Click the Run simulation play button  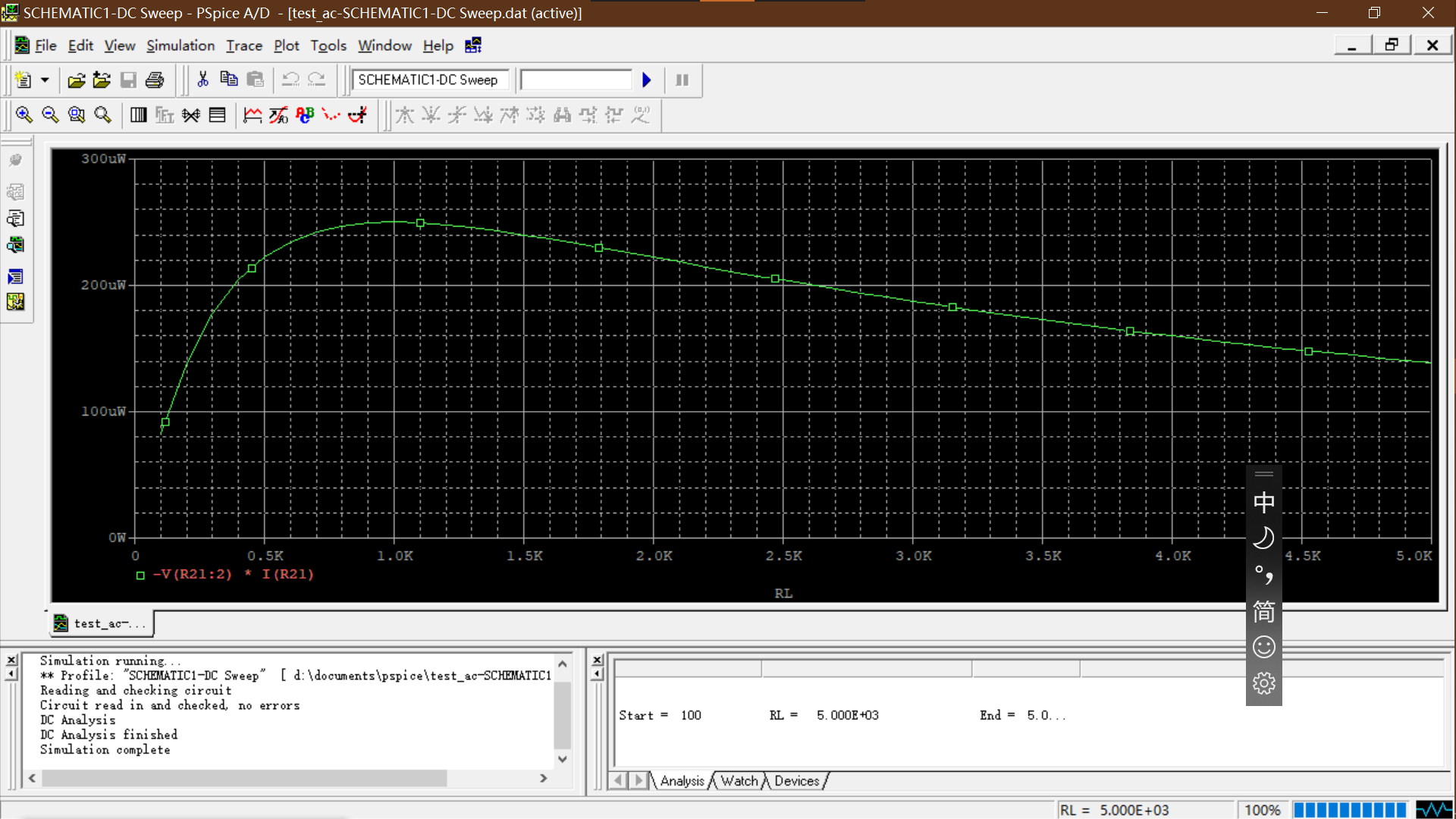point(647,80)
